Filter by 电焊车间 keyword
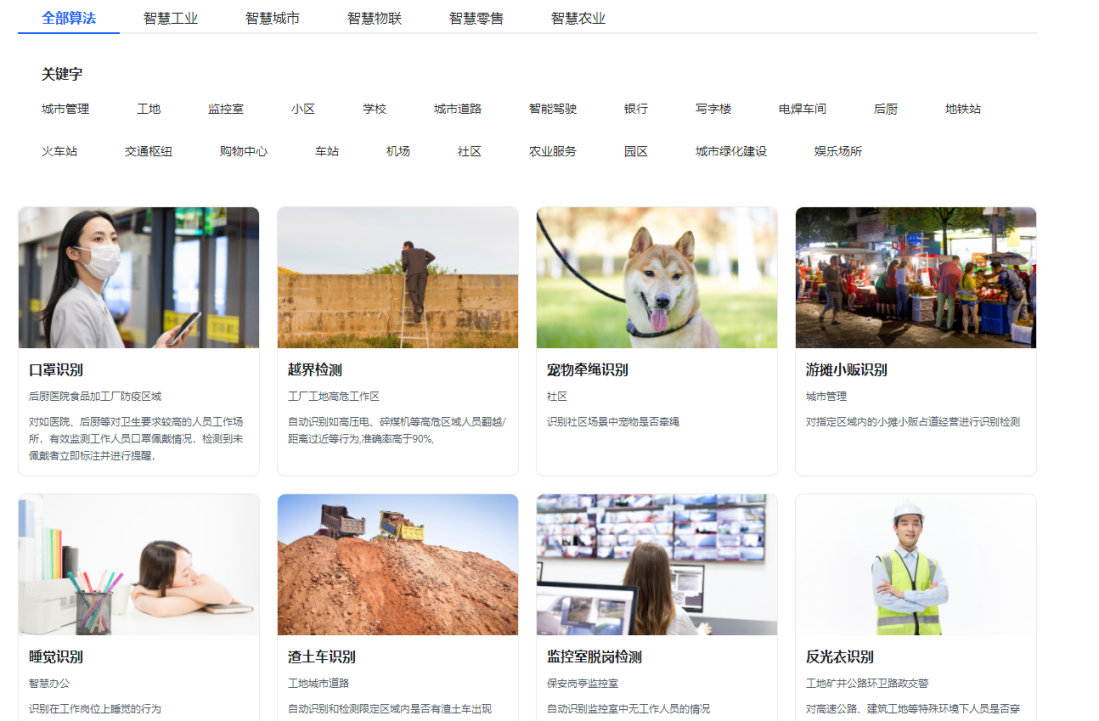This screenshot has width=1099, height=721. (x=803, y=109)
